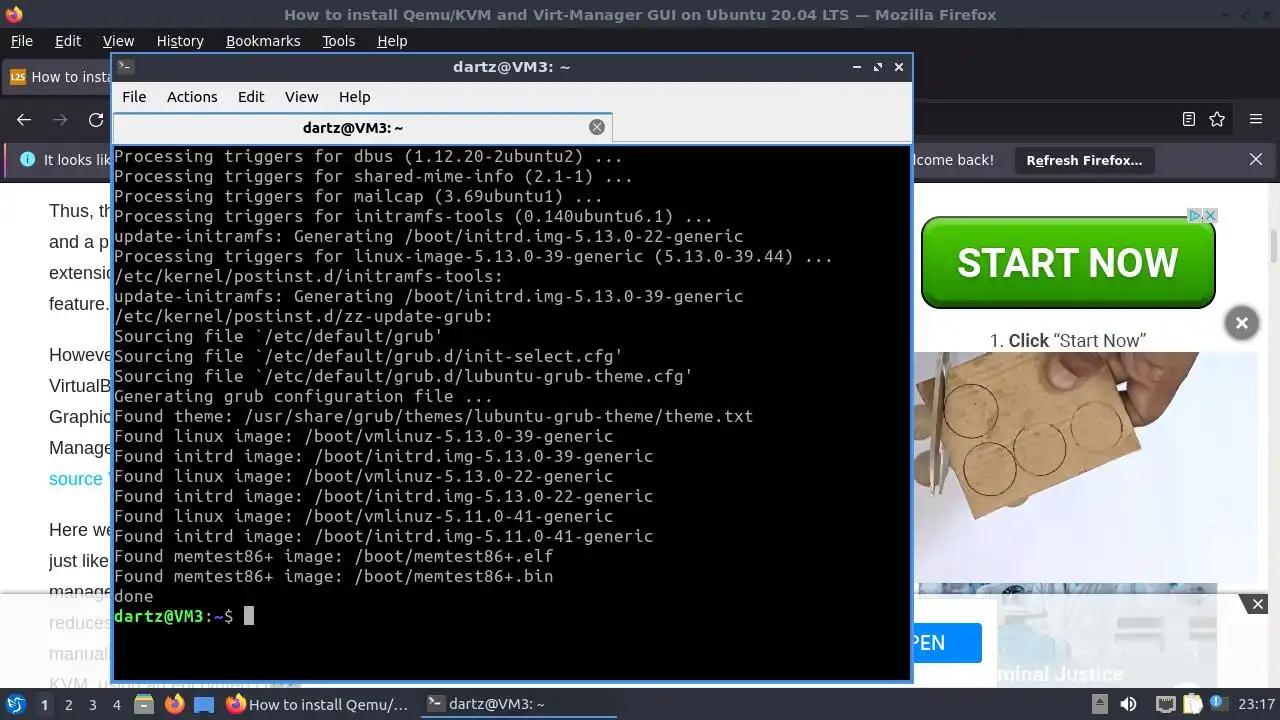The height and width of the screenshot is (720, 1280).
Task: Click the Firefox page vertical scrollbar
Action: [1274, 245]
